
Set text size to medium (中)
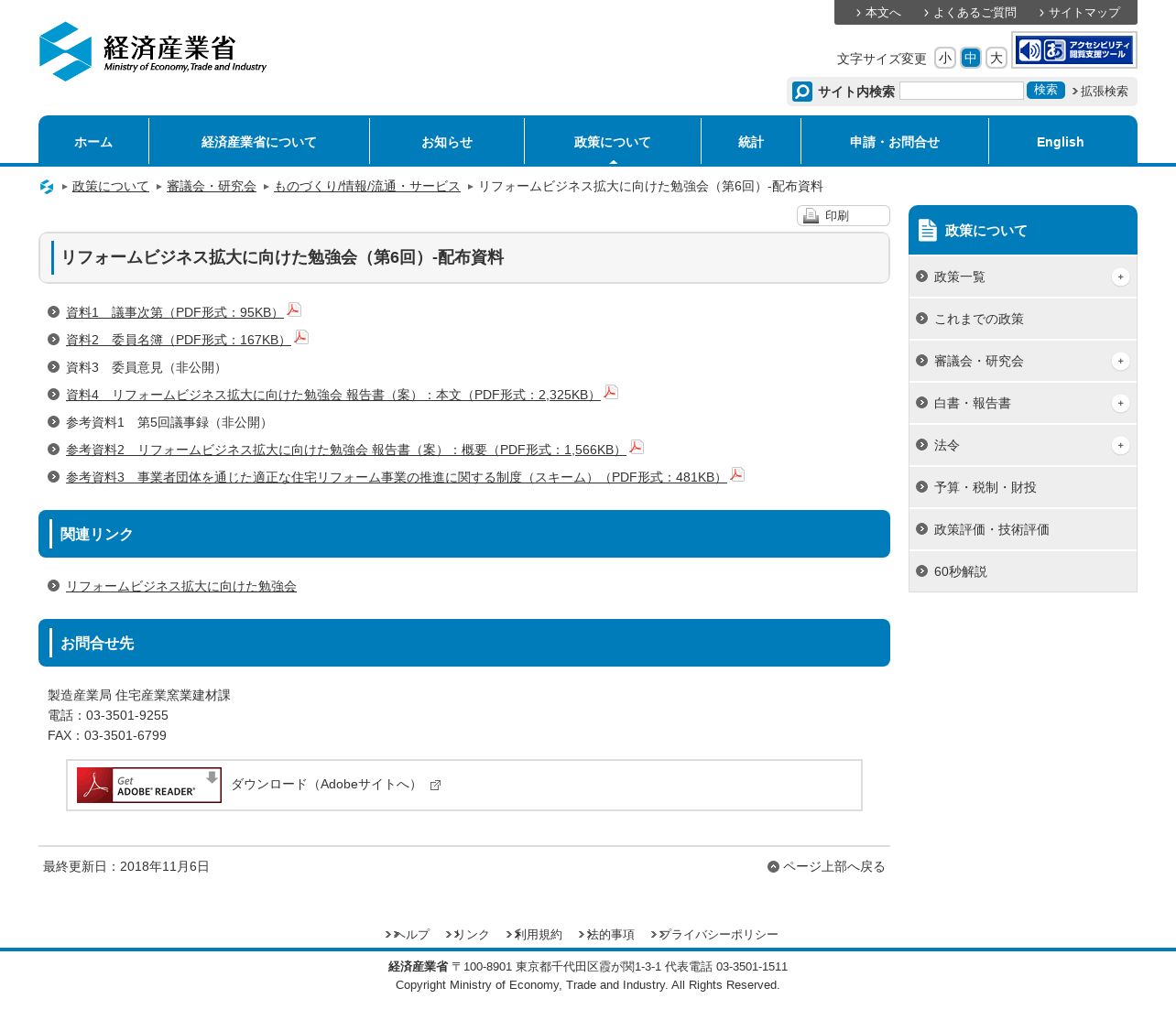pos(971,59)
